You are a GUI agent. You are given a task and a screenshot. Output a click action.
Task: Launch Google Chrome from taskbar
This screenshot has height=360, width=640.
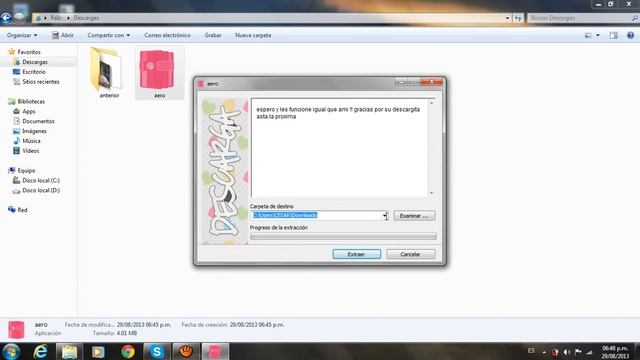point(128,351)
